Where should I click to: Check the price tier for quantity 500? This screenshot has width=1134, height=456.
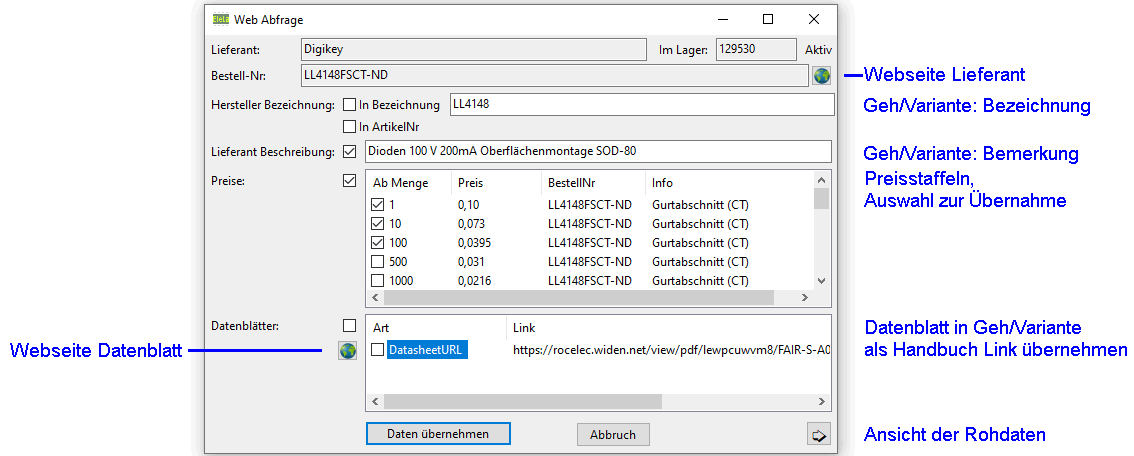[x=378, y=262]
